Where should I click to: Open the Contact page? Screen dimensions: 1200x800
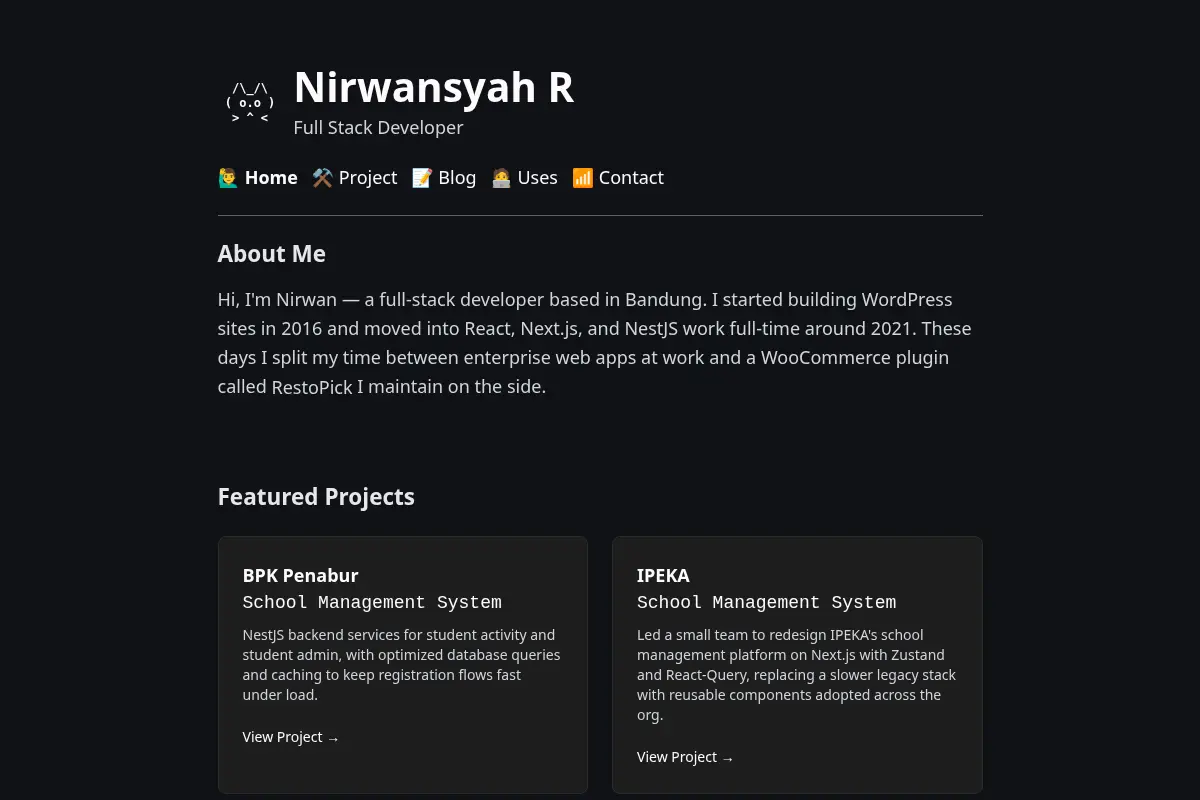coord(618,178)
